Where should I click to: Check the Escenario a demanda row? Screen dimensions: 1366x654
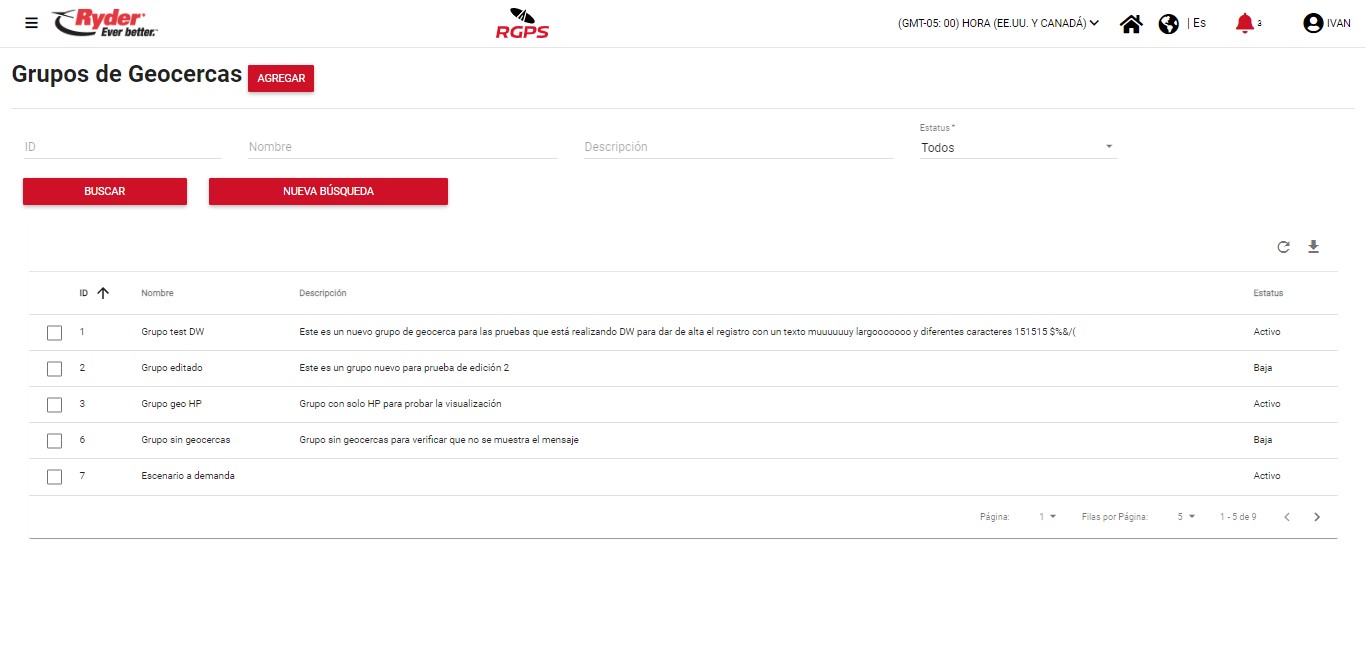pyautogui.click(x=55, y=477)
